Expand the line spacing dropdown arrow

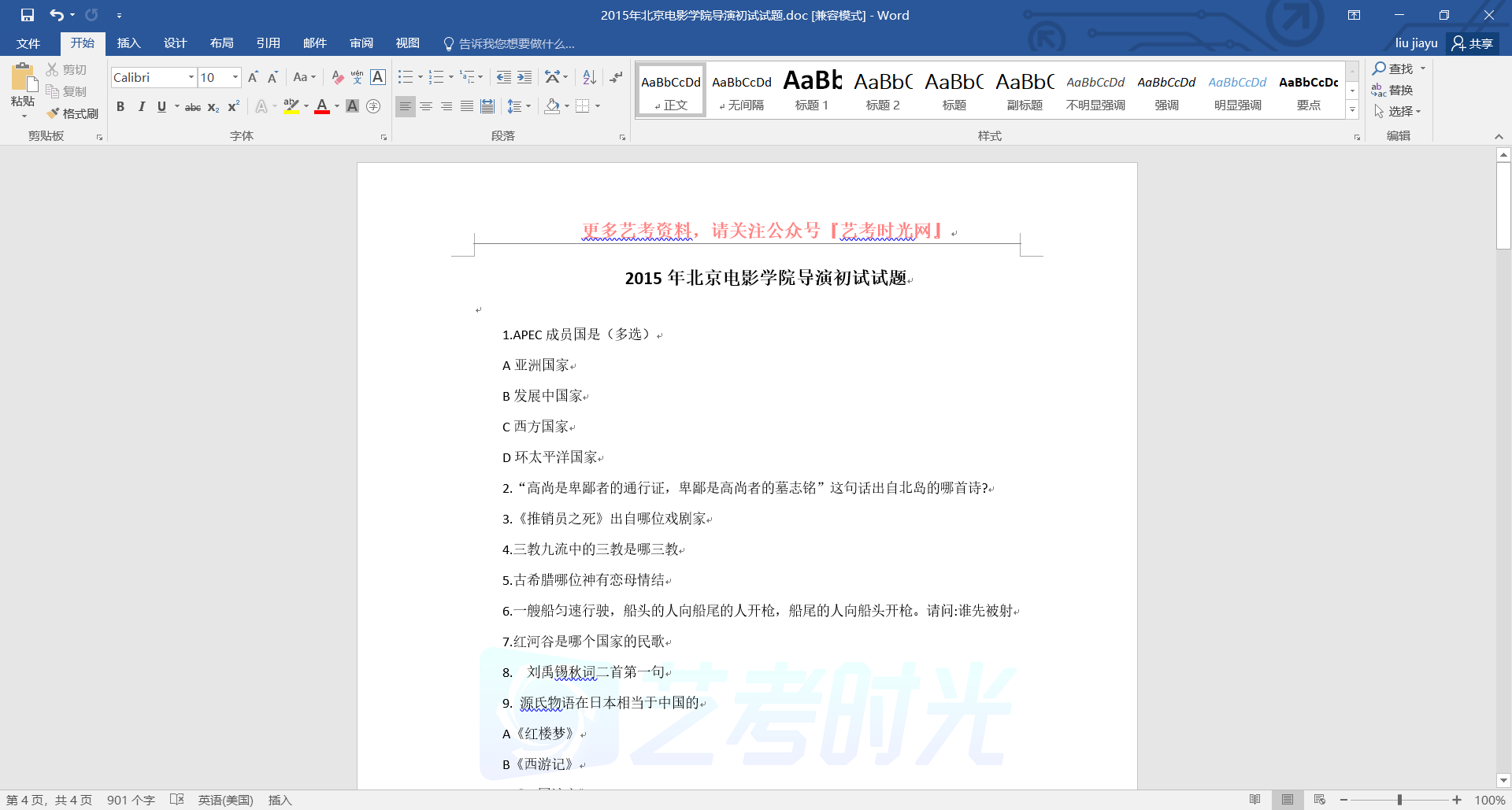(x=528, y=106)
